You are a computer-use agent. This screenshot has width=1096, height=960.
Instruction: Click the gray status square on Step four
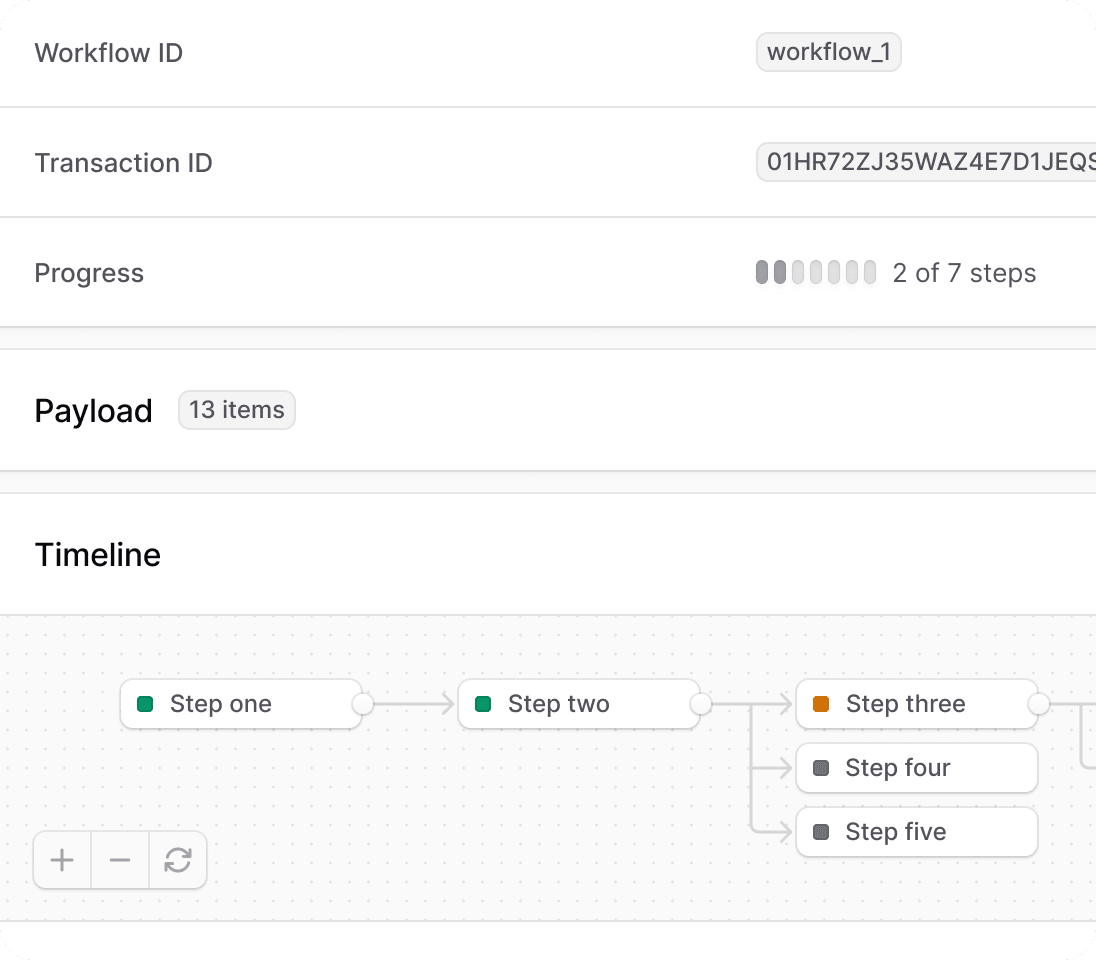(821, 768)
